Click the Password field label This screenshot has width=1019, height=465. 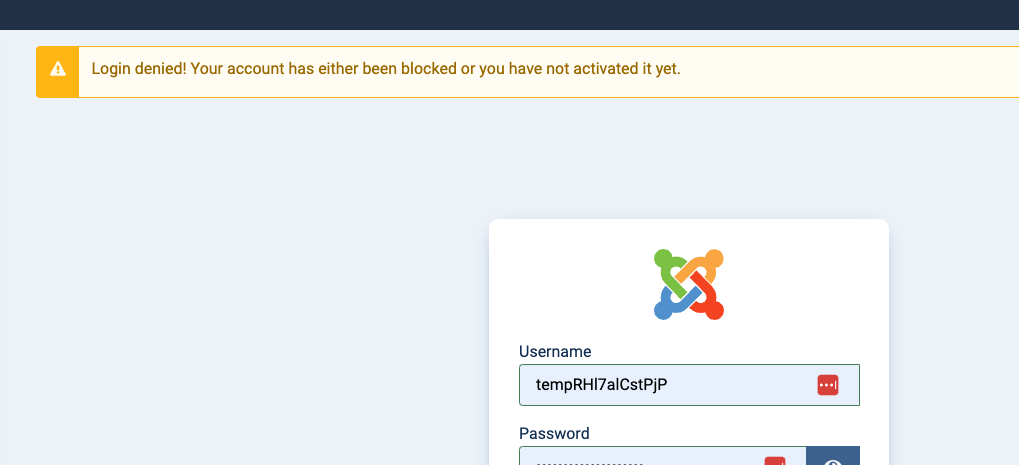pos(554,433)
